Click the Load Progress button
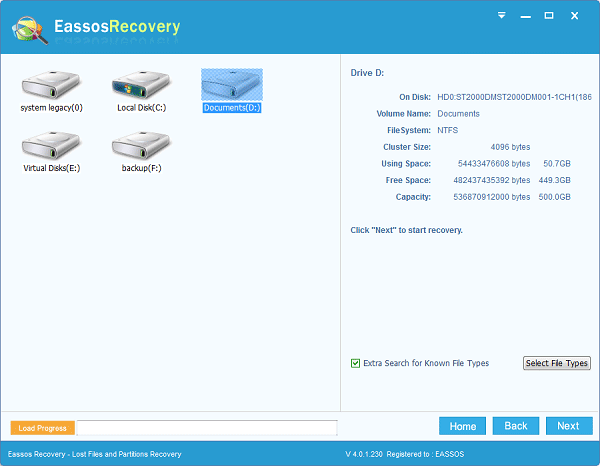The width and height of the screenshot is (600, 466). [x=42, y=428]
